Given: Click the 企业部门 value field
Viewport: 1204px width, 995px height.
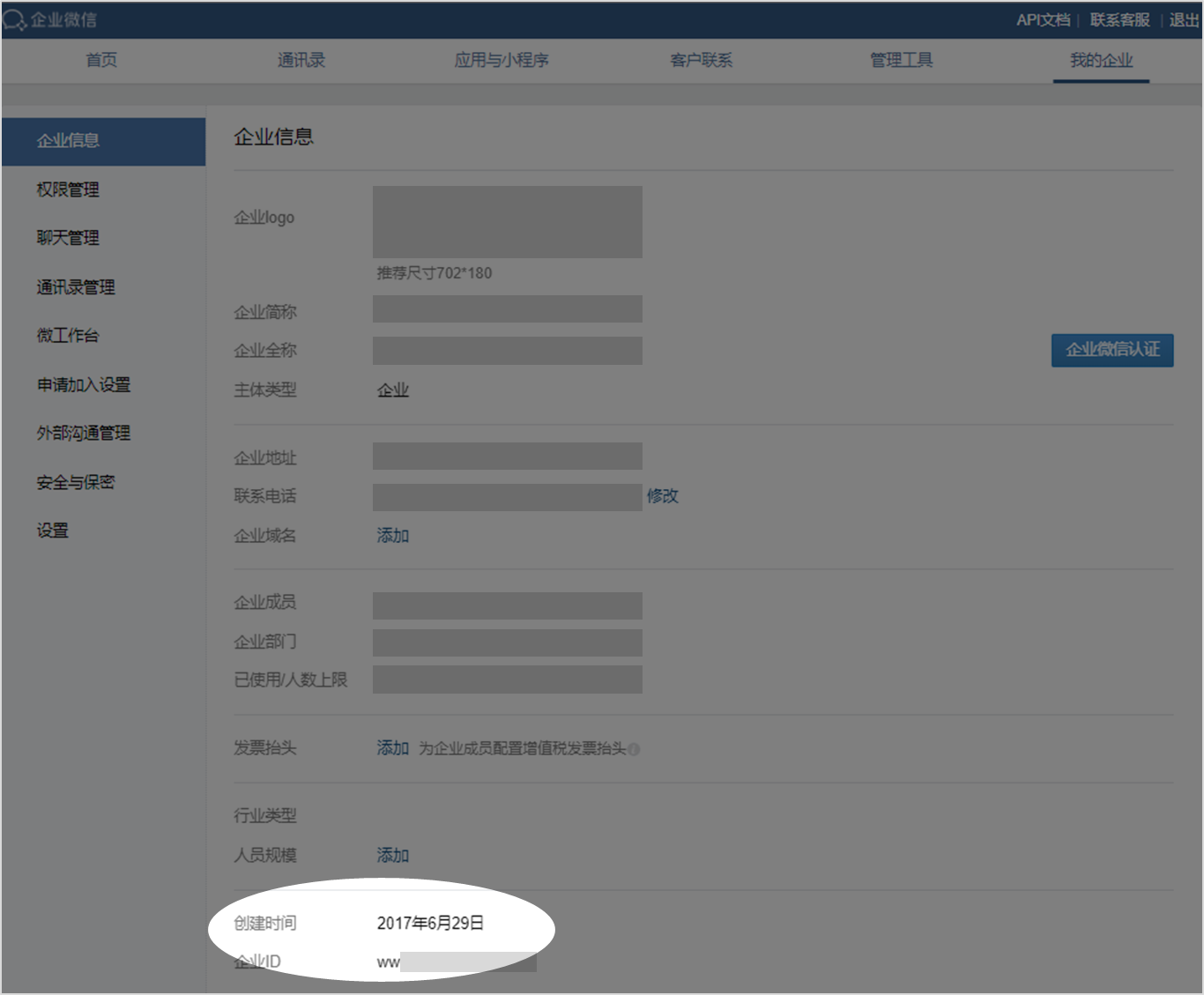Looking at the screenshot, I should pos(508,642).
